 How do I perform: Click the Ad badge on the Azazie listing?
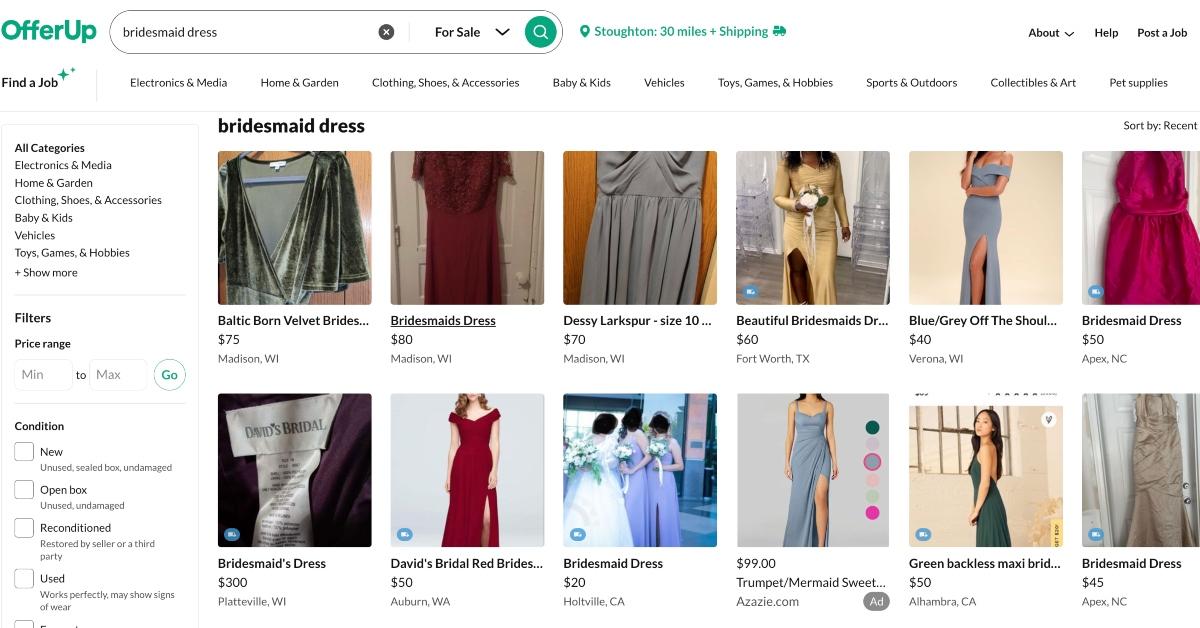point(876,601)
